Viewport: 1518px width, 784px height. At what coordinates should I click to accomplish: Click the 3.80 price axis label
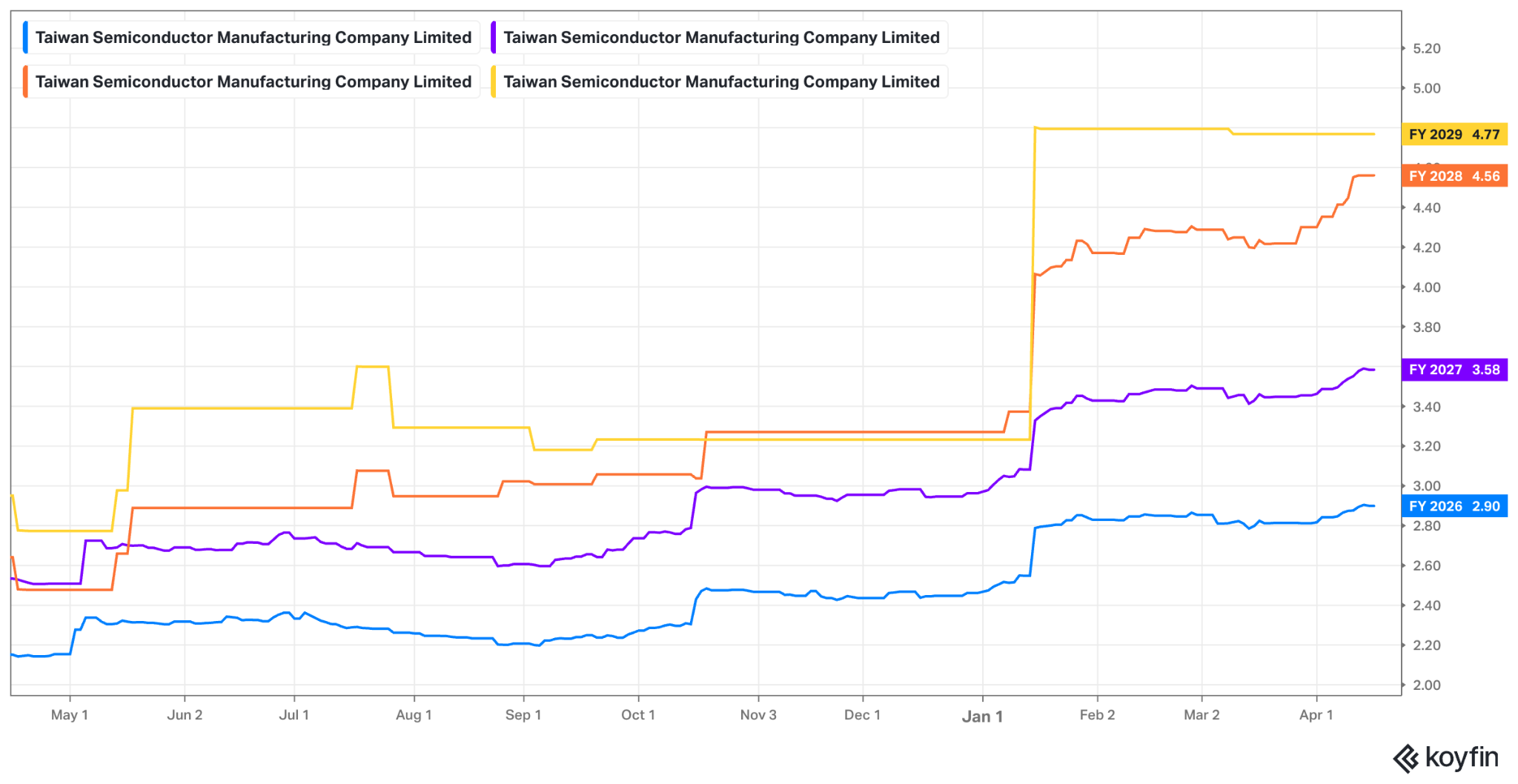click(x=1427, y=328)
